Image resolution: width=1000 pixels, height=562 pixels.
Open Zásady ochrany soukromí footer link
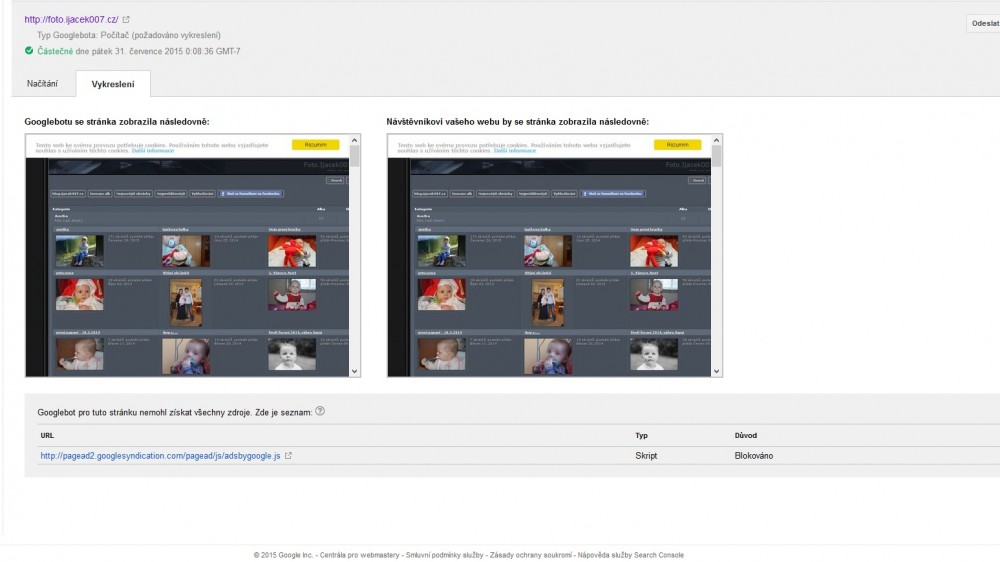pyautogui.click(x=531, y=555)
